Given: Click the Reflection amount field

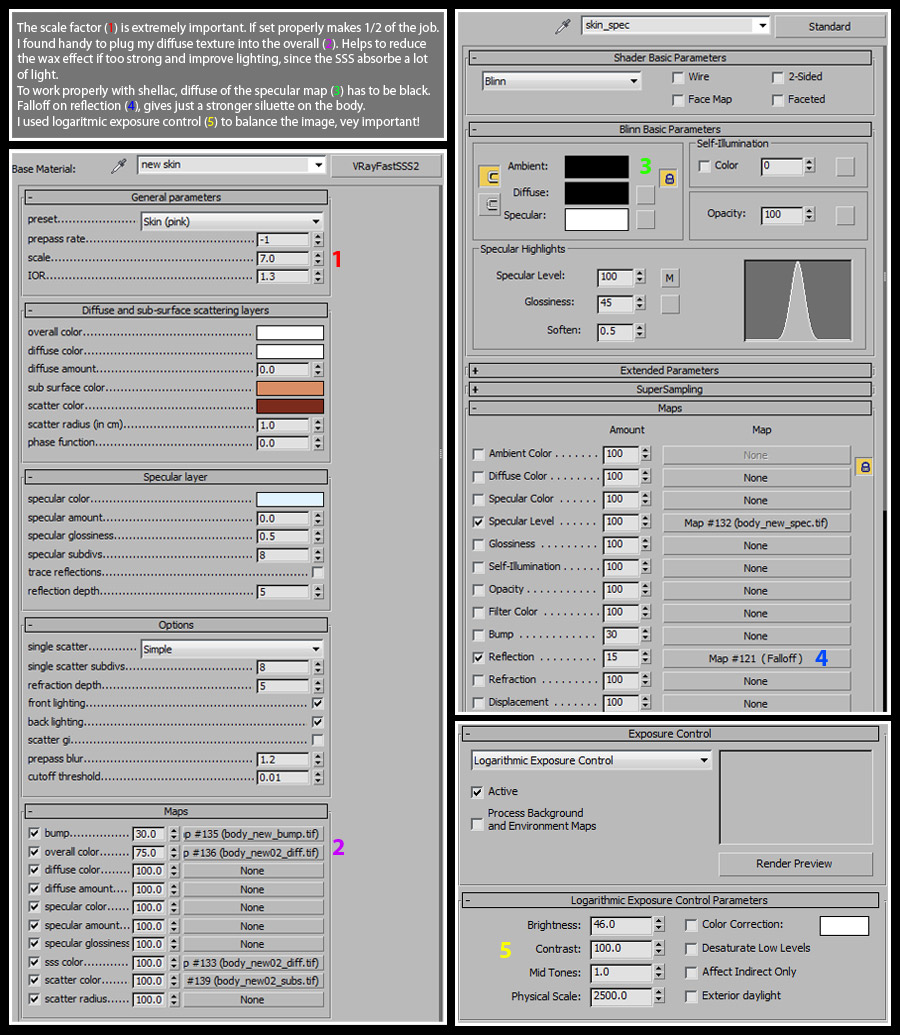Looking at the screenshot, I should [x=621, y=657].
